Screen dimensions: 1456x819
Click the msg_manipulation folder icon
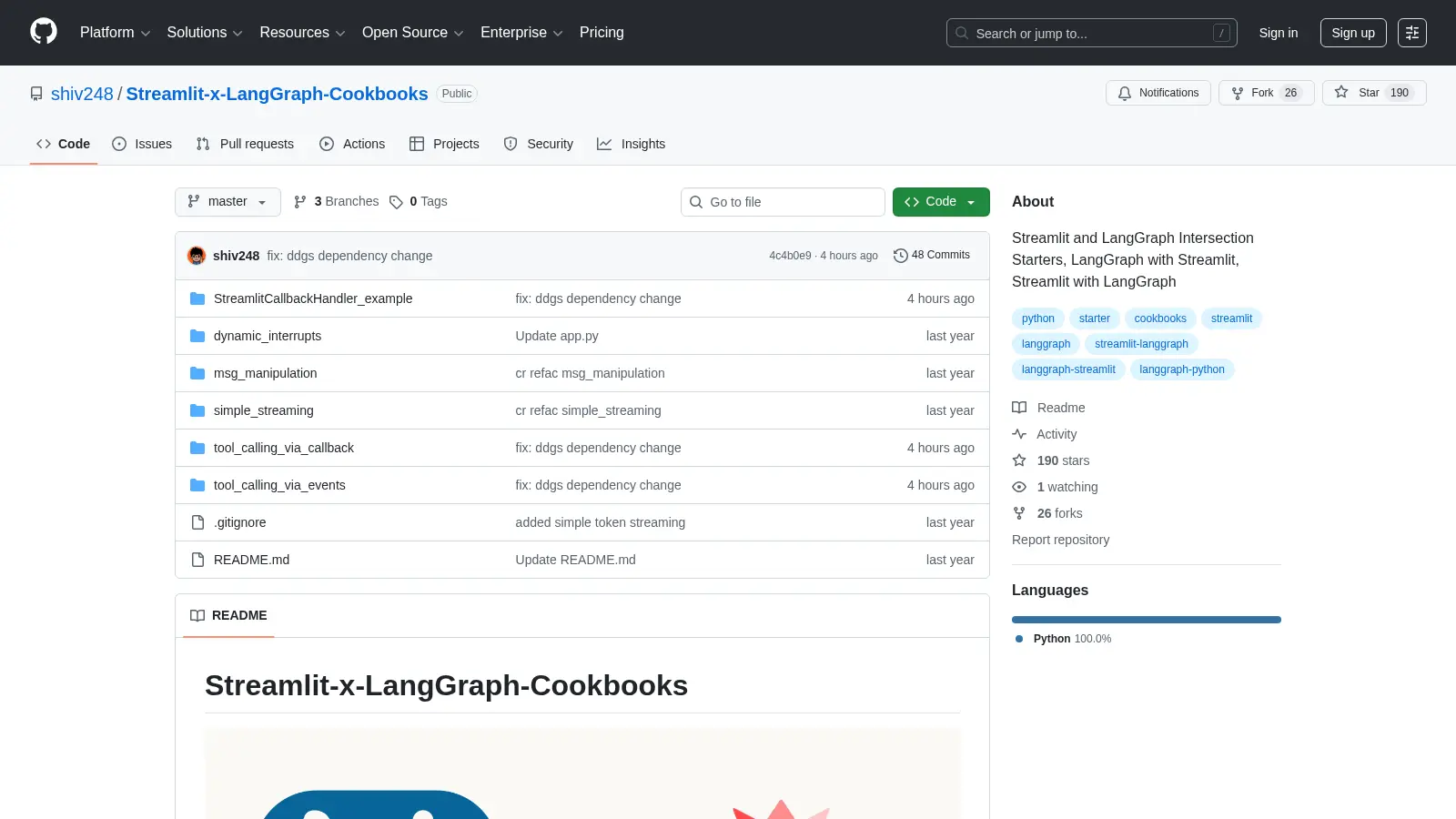click(x=197, y=373)
